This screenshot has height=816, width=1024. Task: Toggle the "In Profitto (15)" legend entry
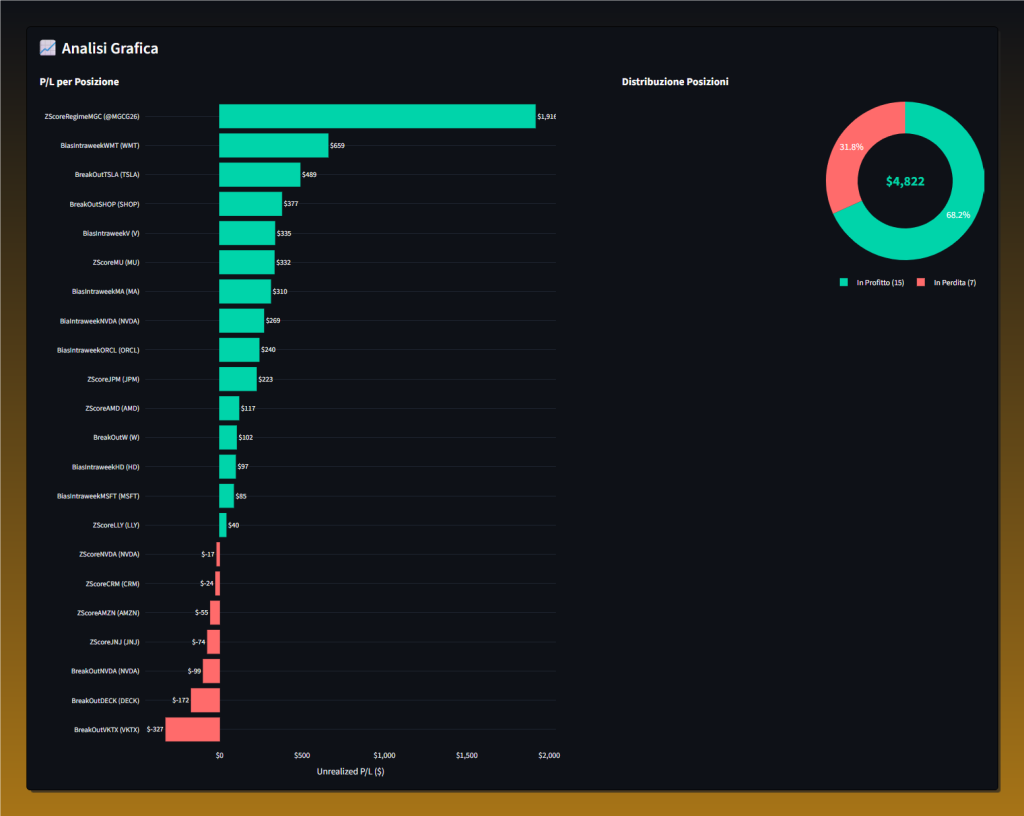coord(880,282)
